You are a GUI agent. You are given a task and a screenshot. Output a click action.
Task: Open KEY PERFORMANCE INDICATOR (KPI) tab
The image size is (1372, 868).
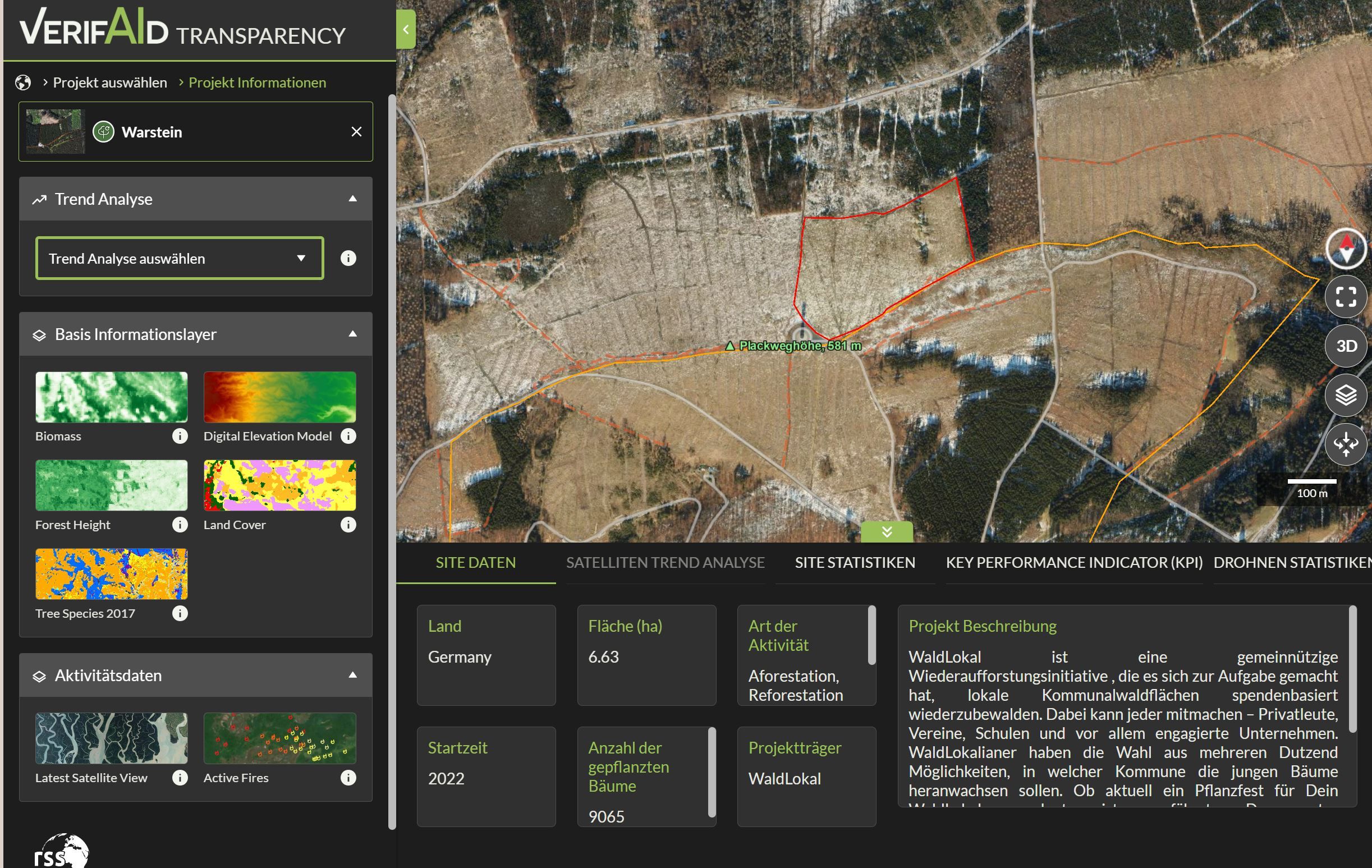pos(1074,563)
